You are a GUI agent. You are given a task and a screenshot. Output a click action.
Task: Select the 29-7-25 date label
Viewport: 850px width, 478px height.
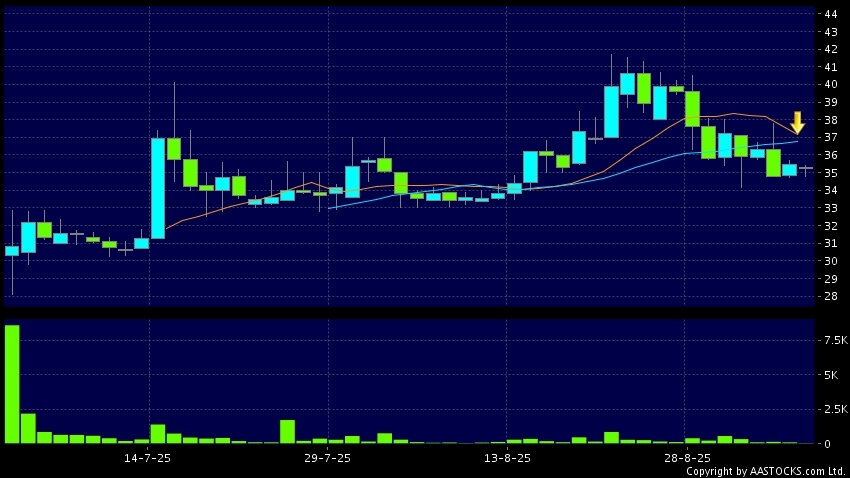(327, 458)
